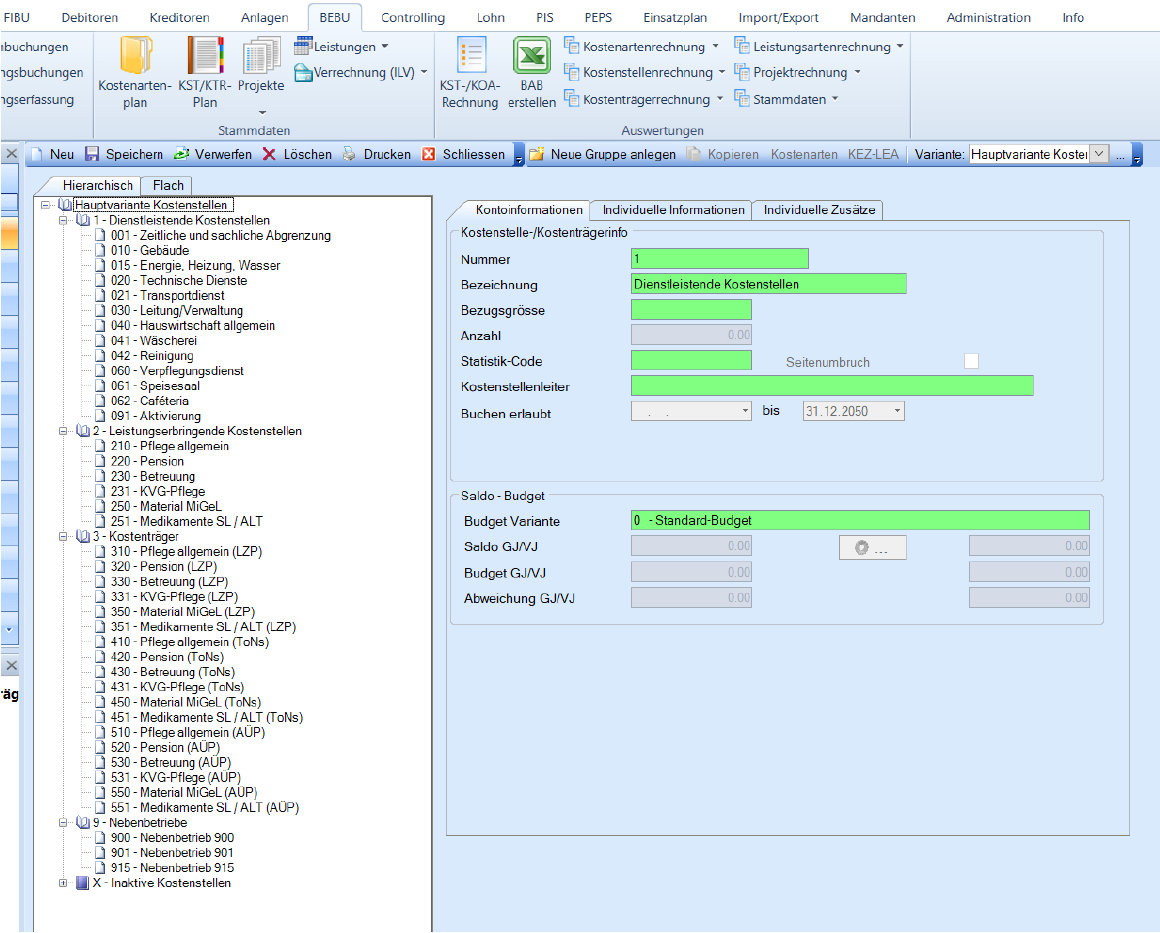Switch to the Flach view tab
This screenshot has width=1160, height=933.
[x=167, y=185]
